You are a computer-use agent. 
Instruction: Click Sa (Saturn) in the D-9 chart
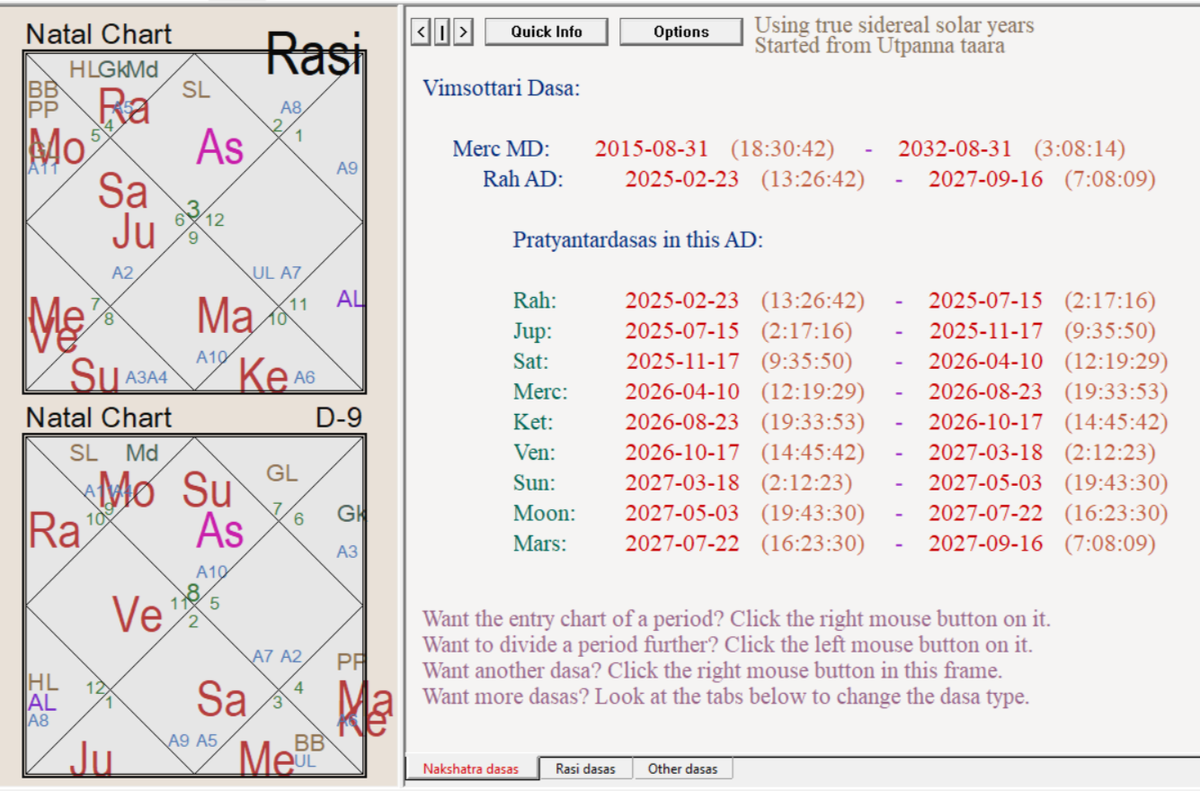point(221,699)
